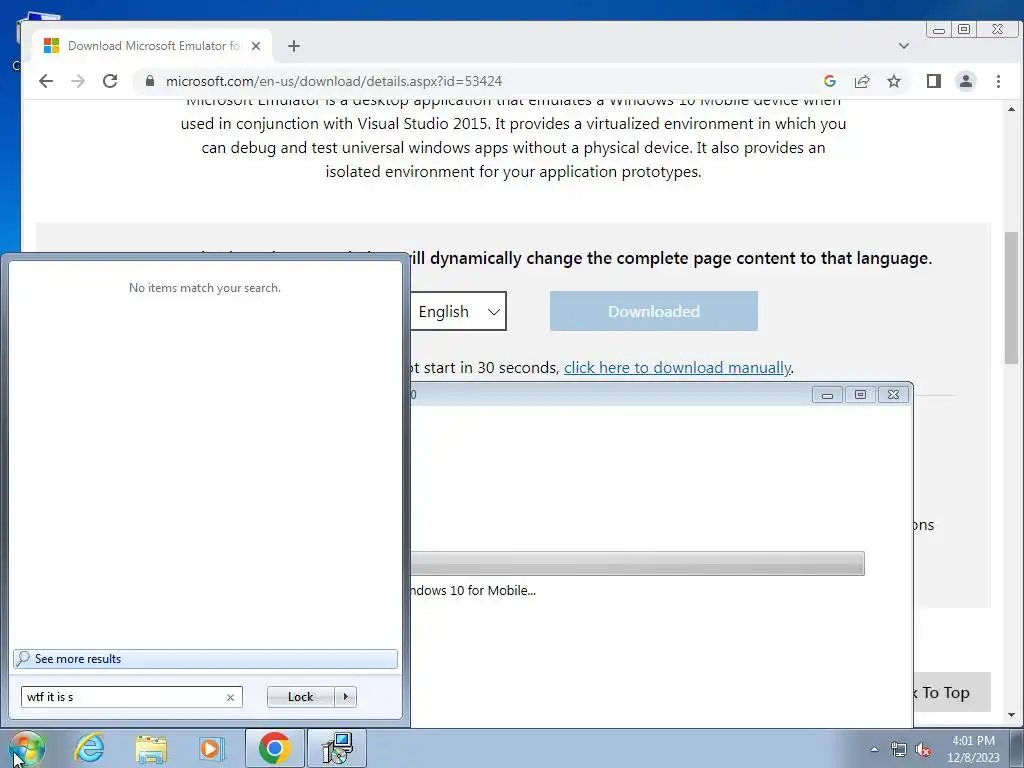Open a new Chrome tab
Screen dimensions: 1024x768
click(x=294, y=46)
